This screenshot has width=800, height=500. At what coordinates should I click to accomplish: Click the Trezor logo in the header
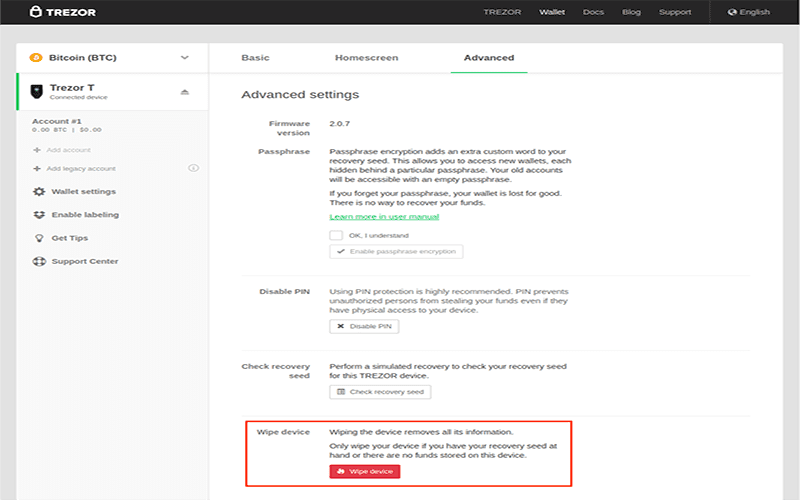[x=62, y=12]
